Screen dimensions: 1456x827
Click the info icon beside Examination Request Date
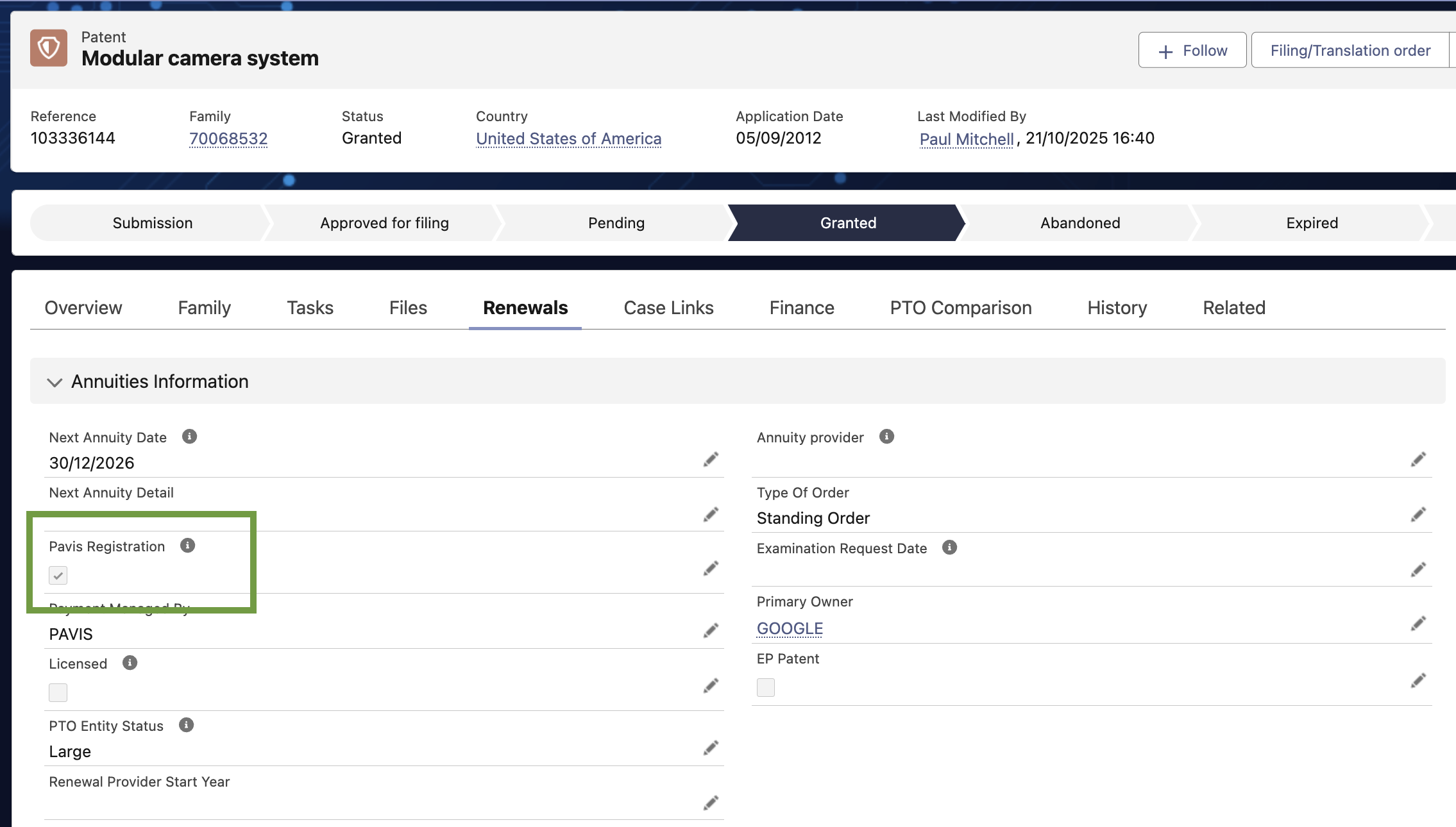(x=949, y=547)
